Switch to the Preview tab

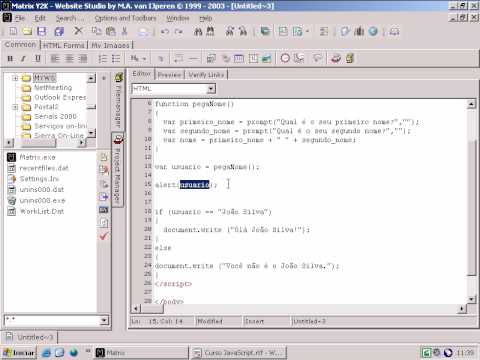(169, 75)
